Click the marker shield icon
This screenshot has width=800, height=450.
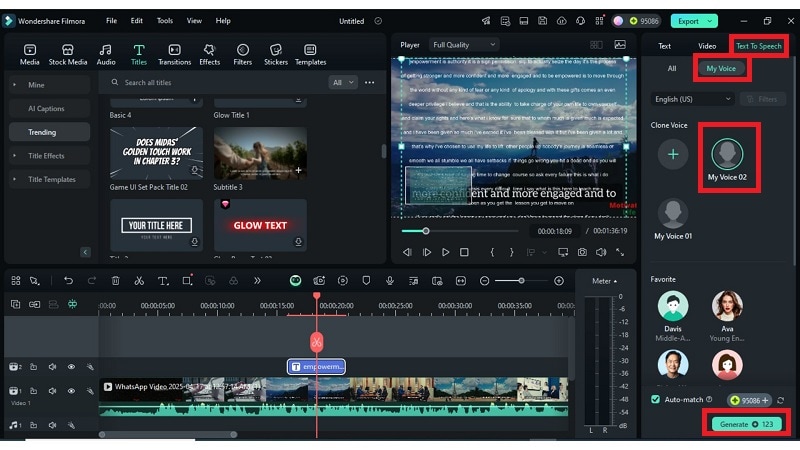click(366, 281)
